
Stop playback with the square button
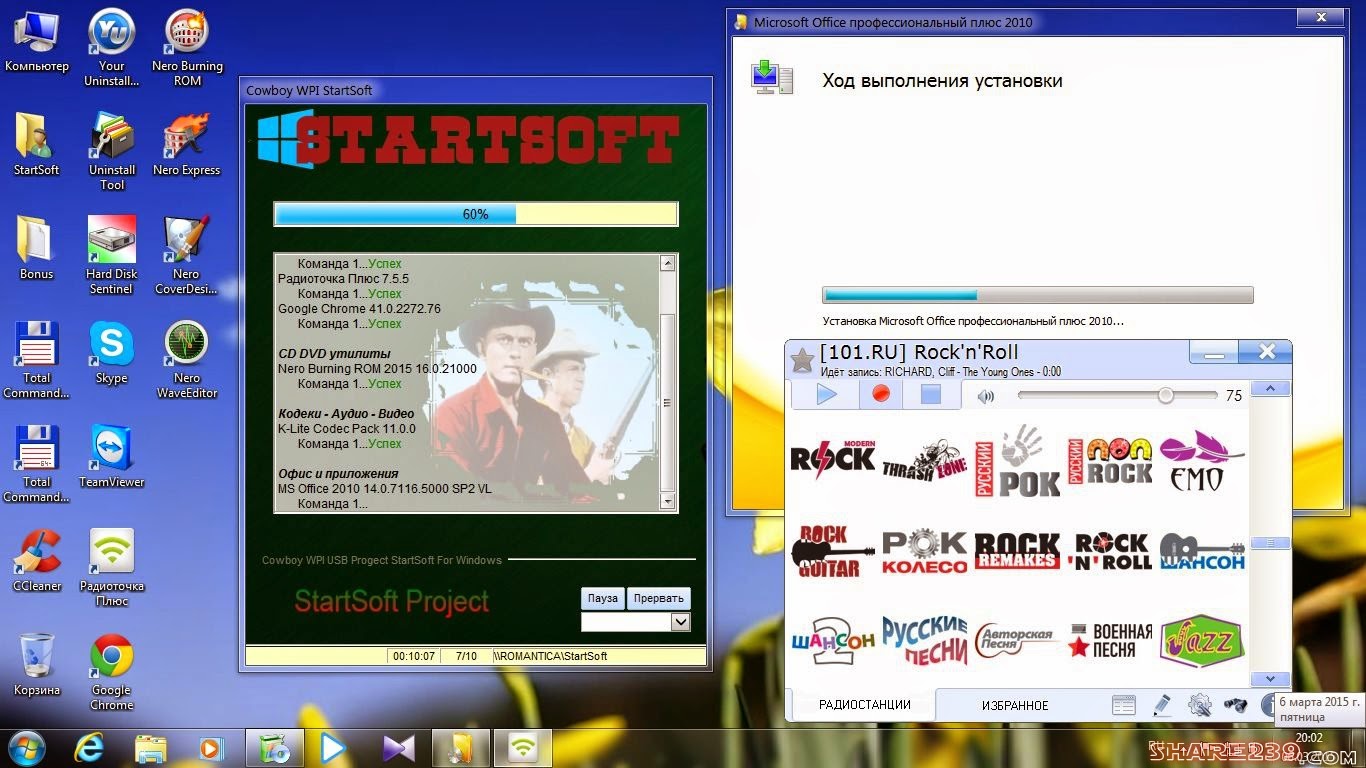coord(931,394)
